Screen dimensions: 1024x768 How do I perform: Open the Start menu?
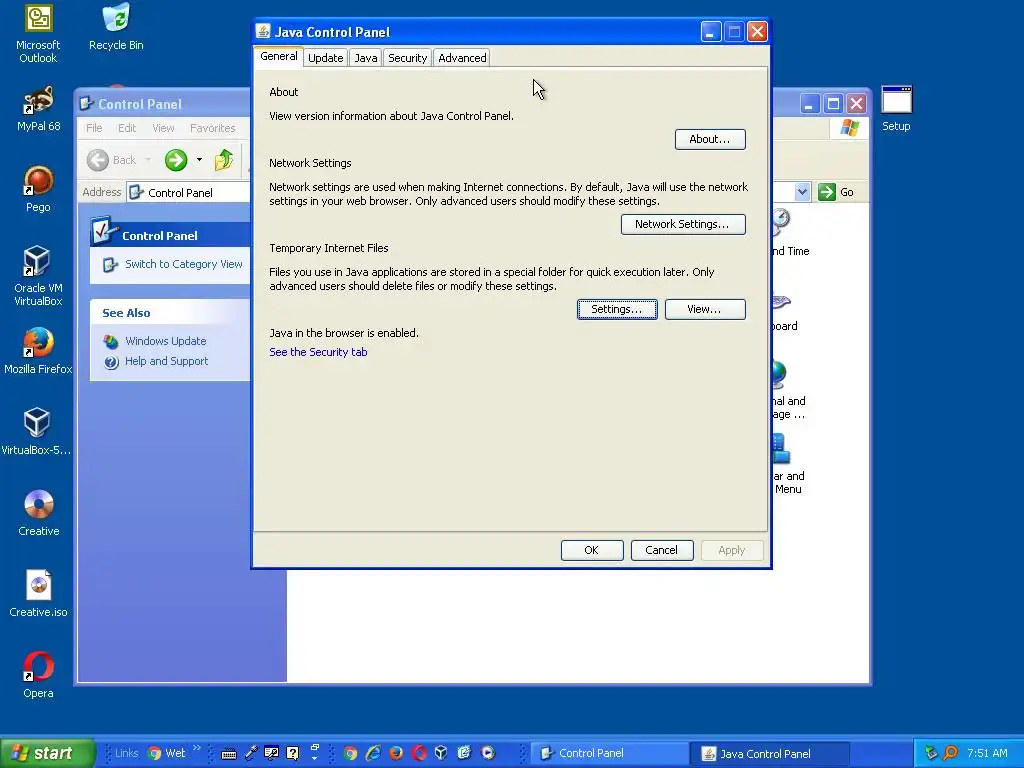click(48, 753)
